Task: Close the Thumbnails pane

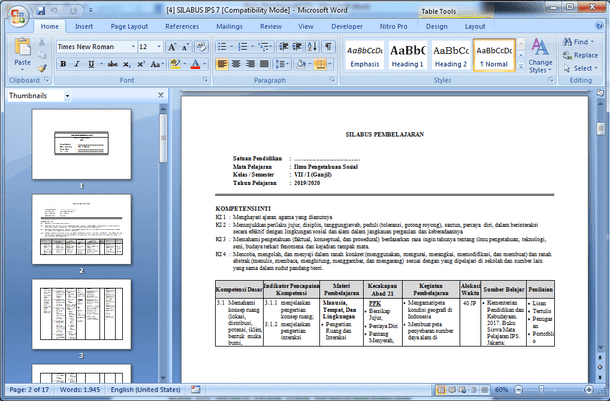Action: [161, 95]
